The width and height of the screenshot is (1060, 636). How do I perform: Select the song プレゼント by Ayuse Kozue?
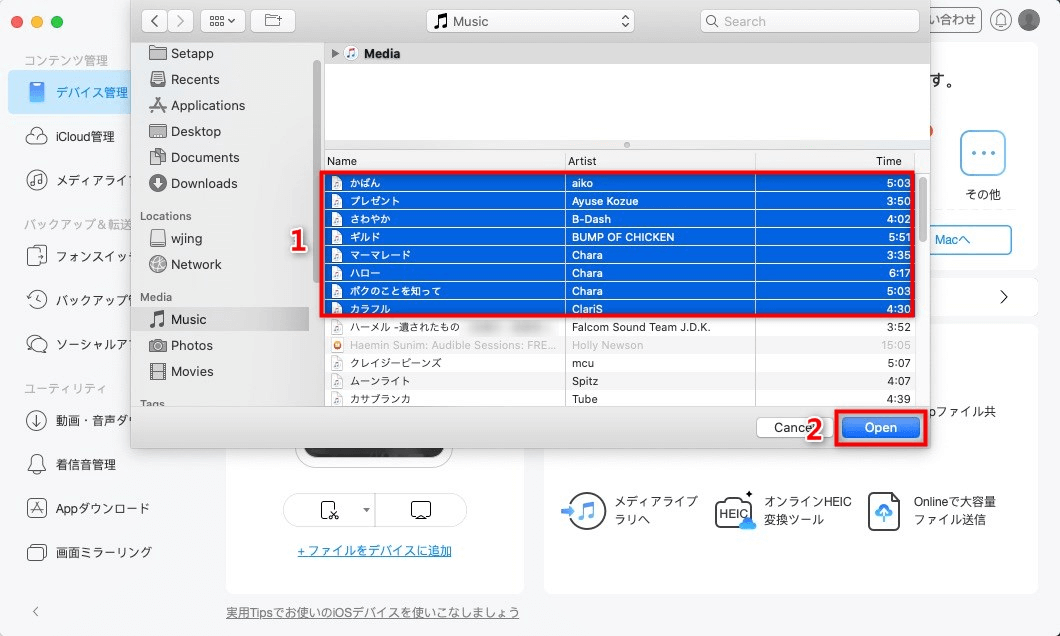[x=618, y=201]
